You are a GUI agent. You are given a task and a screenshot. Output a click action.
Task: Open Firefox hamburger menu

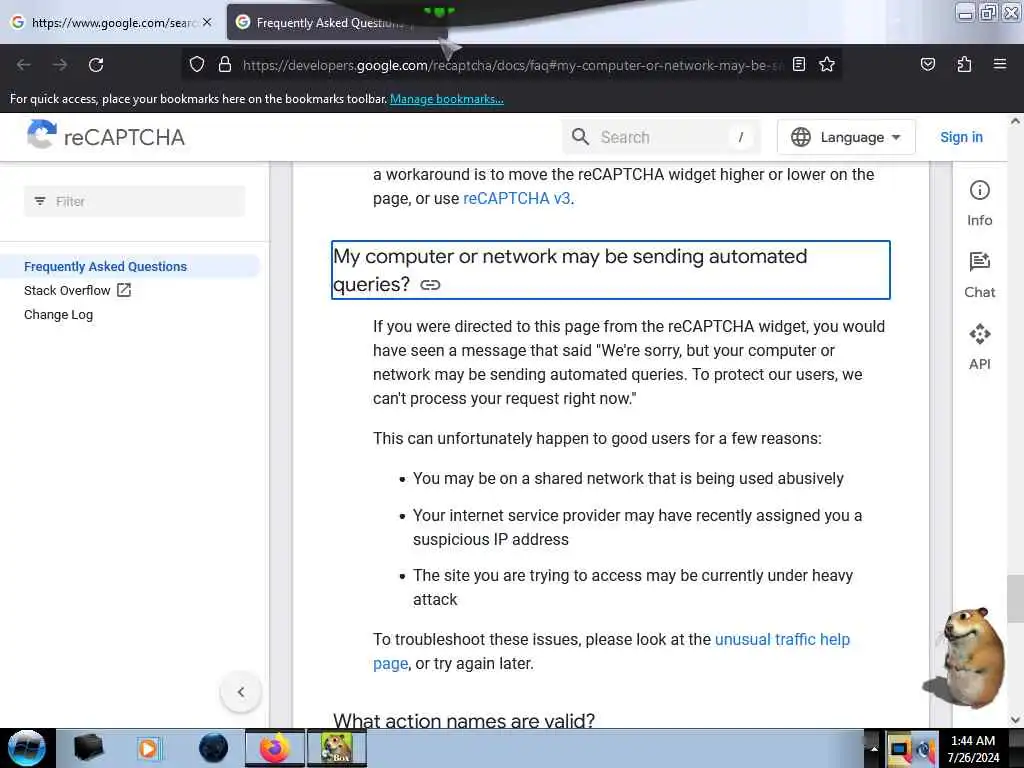click(999, 64)
